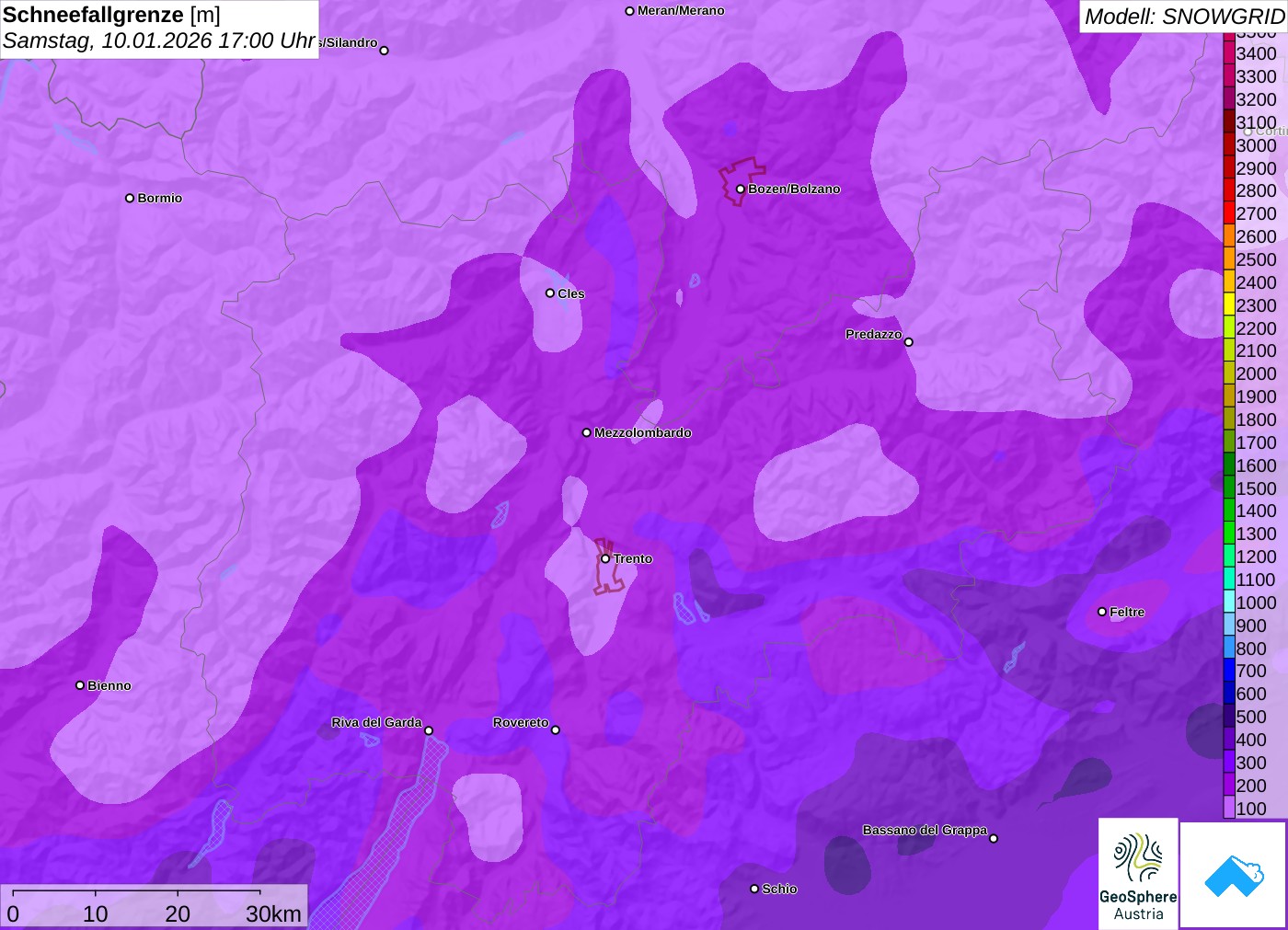Viewport: 1288px width, 930px height.
Task: Click the '30km' scale bar label
Action: point(273,914)
